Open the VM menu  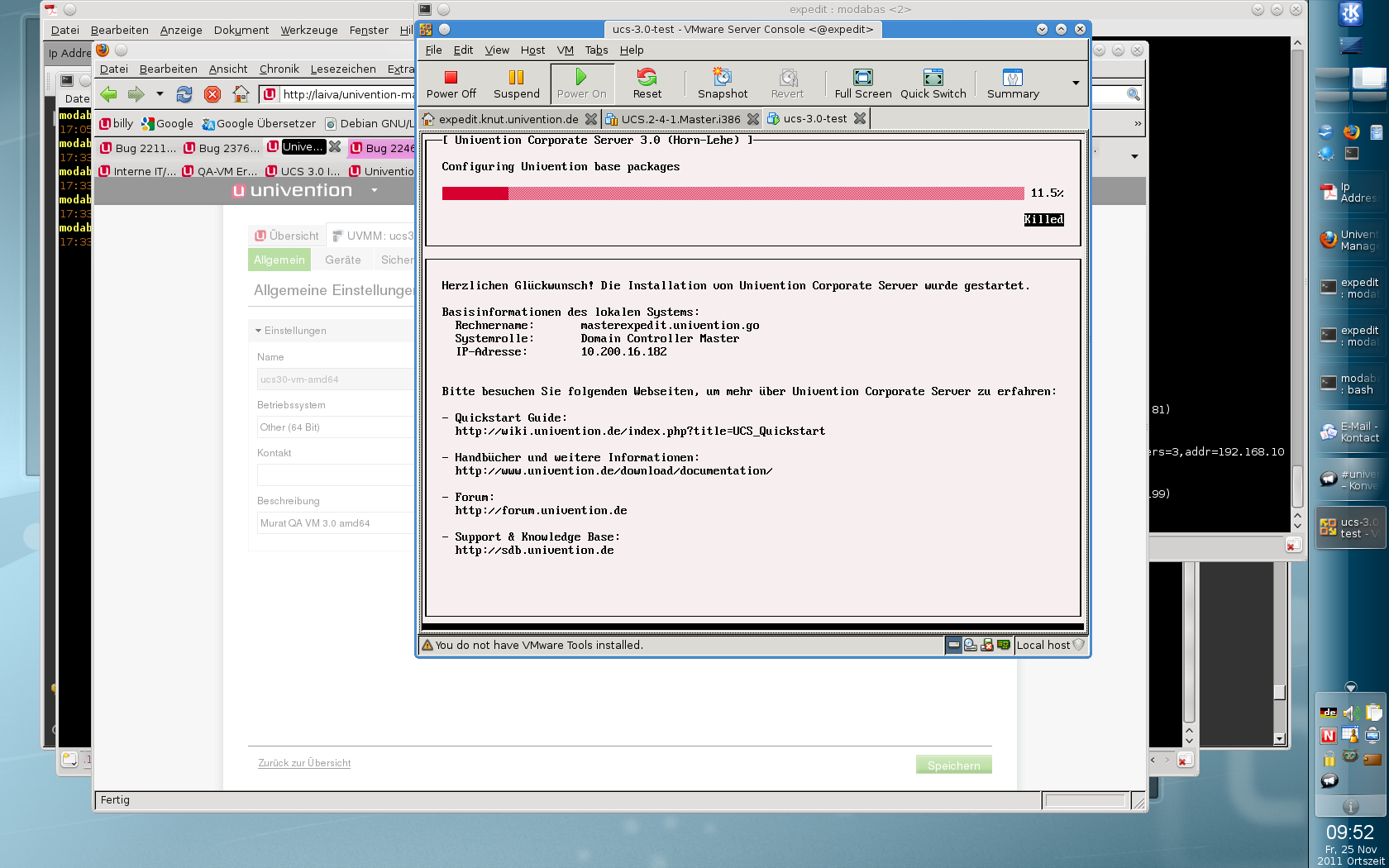click(x=565, y=50)
